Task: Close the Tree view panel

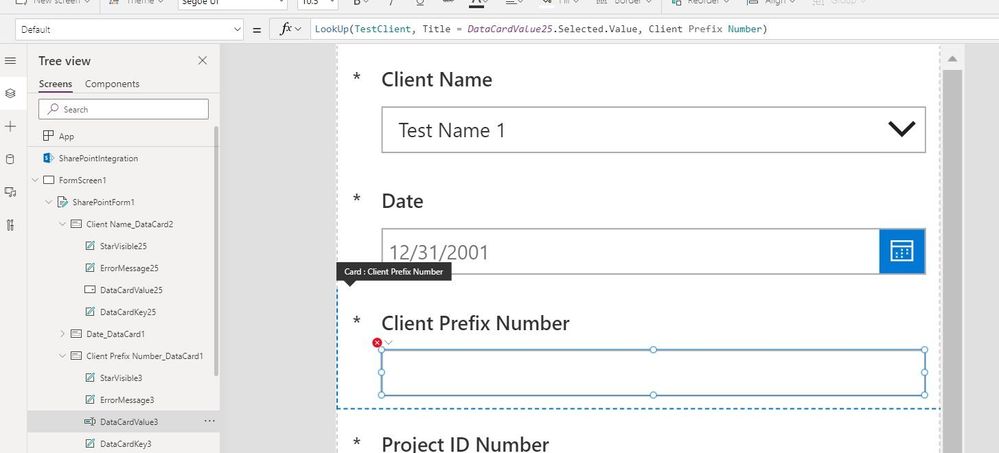Action: (x=202, y=61)
